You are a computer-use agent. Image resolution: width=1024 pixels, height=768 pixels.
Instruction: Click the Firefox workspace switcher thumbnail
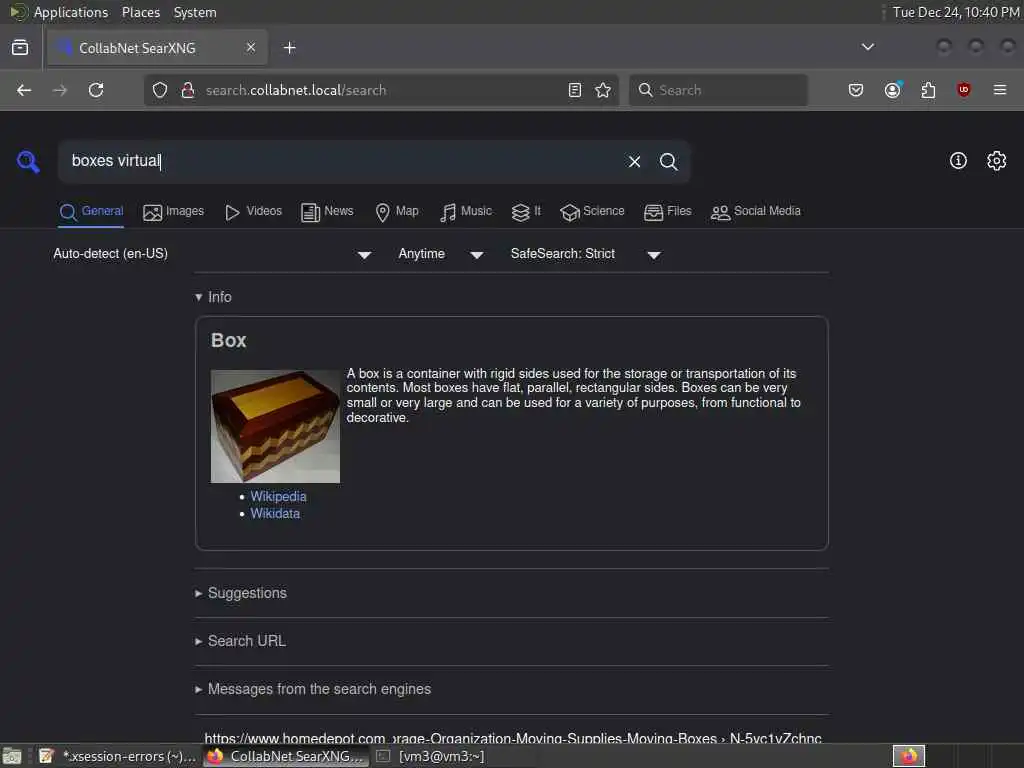908,756
